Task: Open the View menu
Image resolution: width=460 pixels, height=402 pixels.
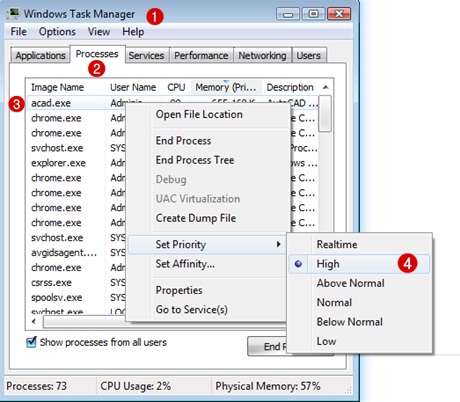Action: coord(99,32)
